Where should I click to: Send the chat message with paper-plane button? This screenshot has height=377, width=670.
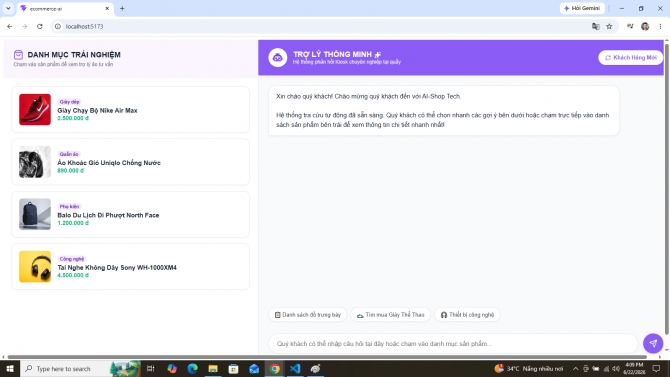[x=652, y=343]
